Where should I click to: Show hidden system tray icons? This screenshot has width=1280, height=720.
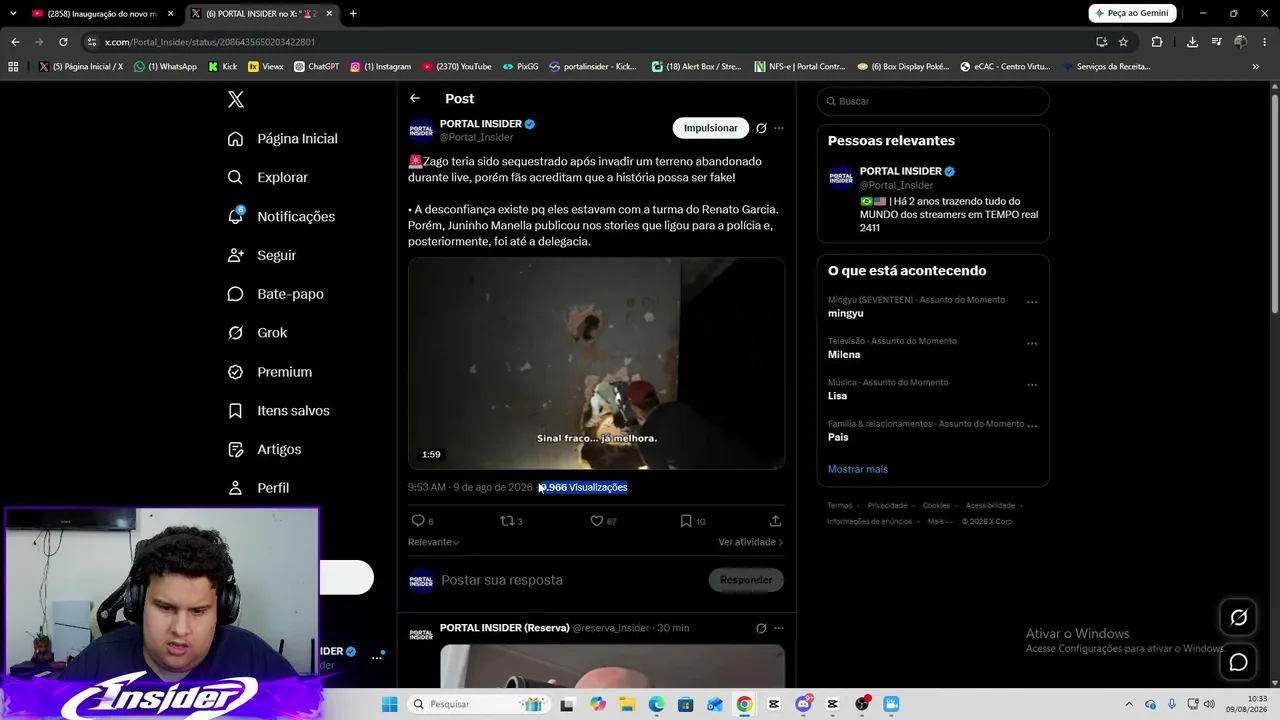[x=1129, y=704]
